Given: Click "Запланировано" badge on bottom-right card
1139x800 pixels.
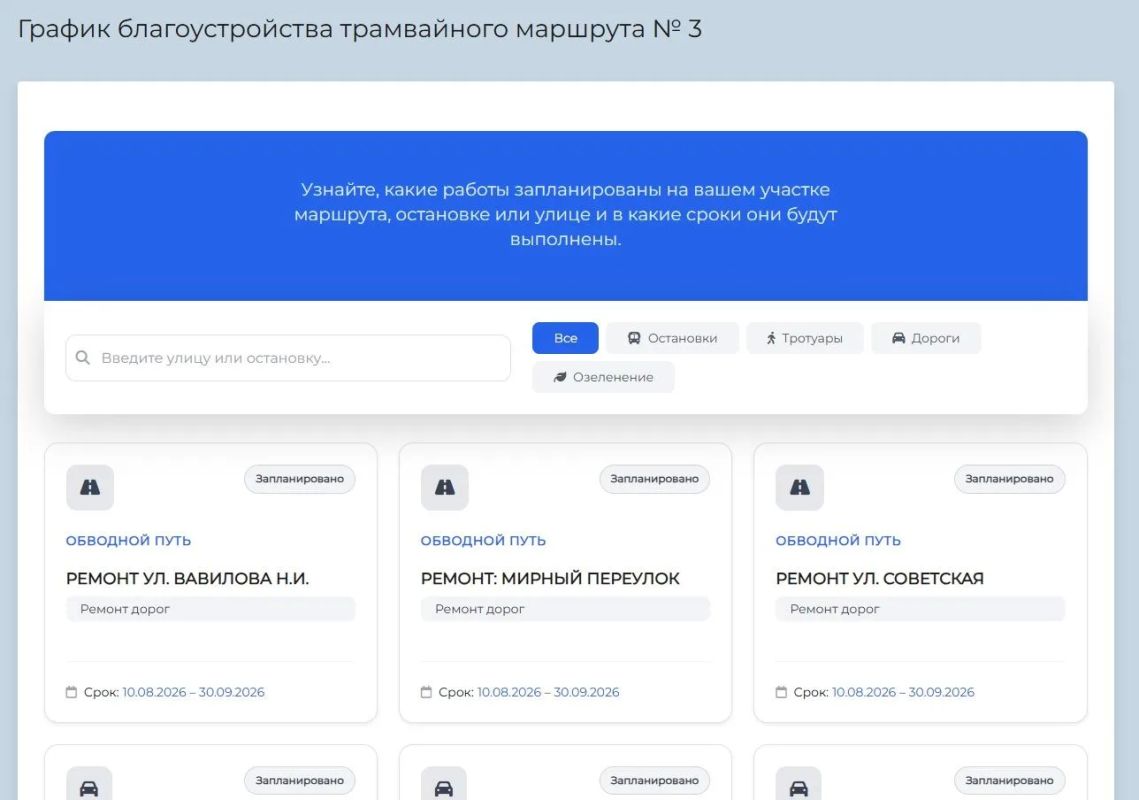Looking at the screenshot, I should (1009, 780).
